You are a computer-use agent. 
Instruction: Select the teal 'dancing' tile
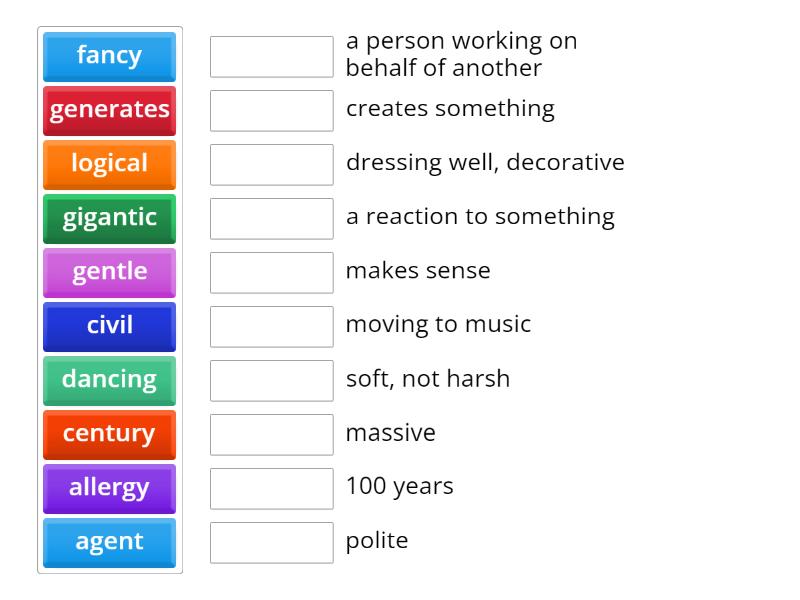(x=109, y=380)
